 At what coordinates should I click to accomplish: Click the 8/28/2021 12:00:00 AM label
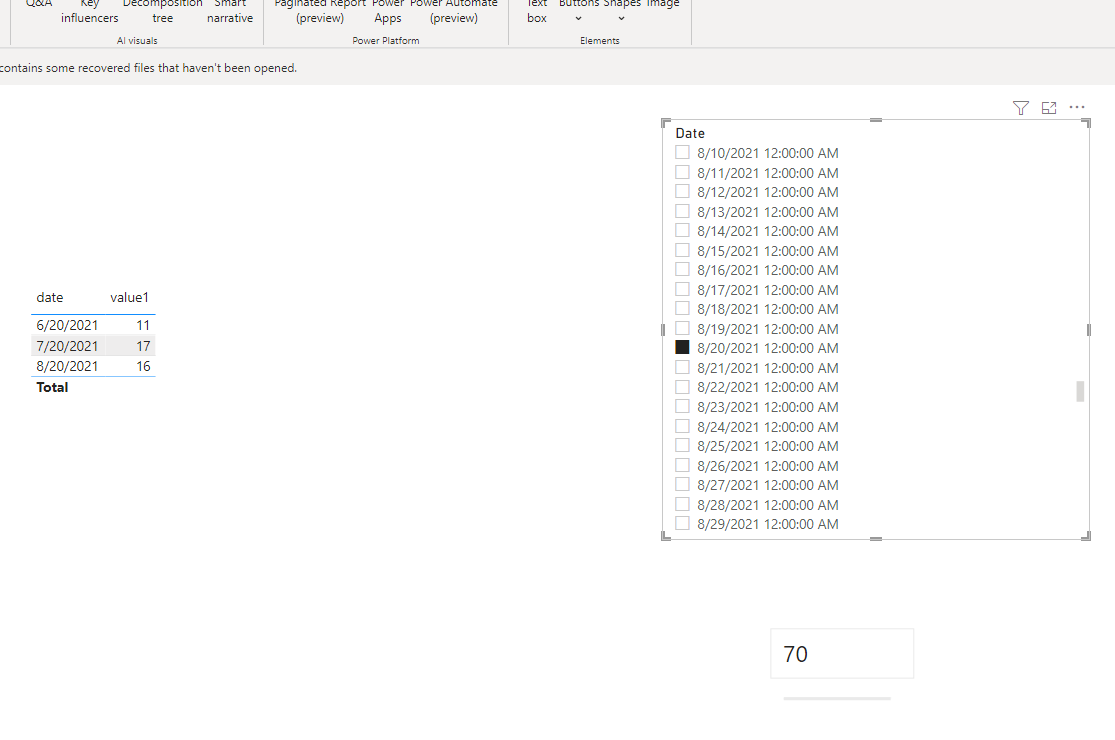(x=767, y=505)
